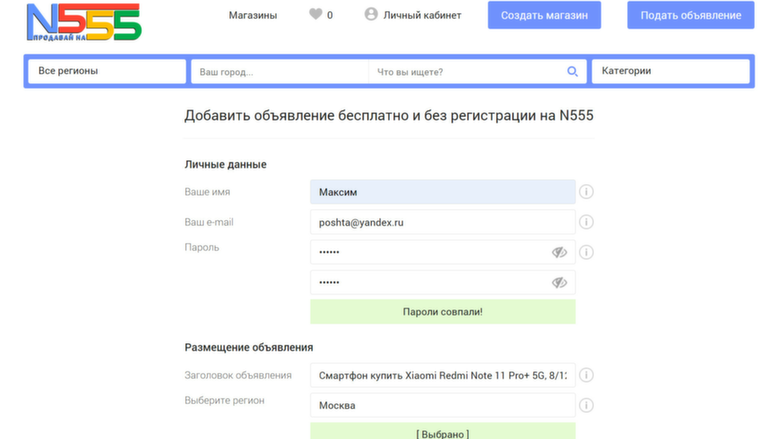
Task: Click the 'Что вы ищете?' search field
Action: coord(465,72)
